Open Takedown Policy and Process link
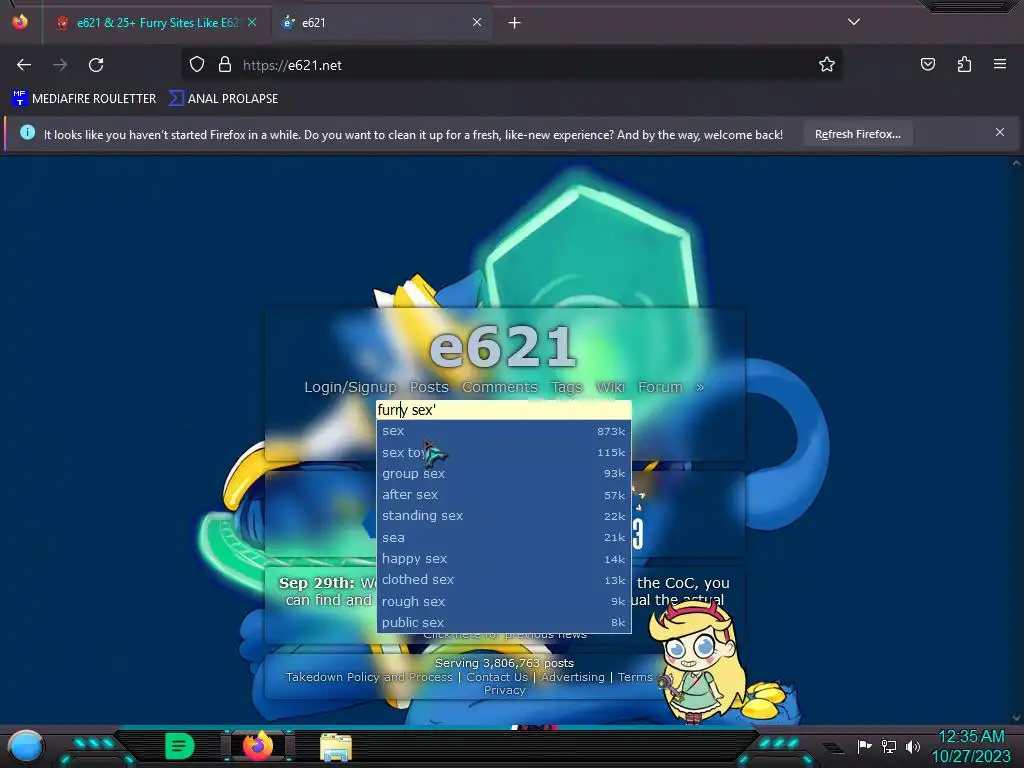1024x768 pixels. pos(369,677)
